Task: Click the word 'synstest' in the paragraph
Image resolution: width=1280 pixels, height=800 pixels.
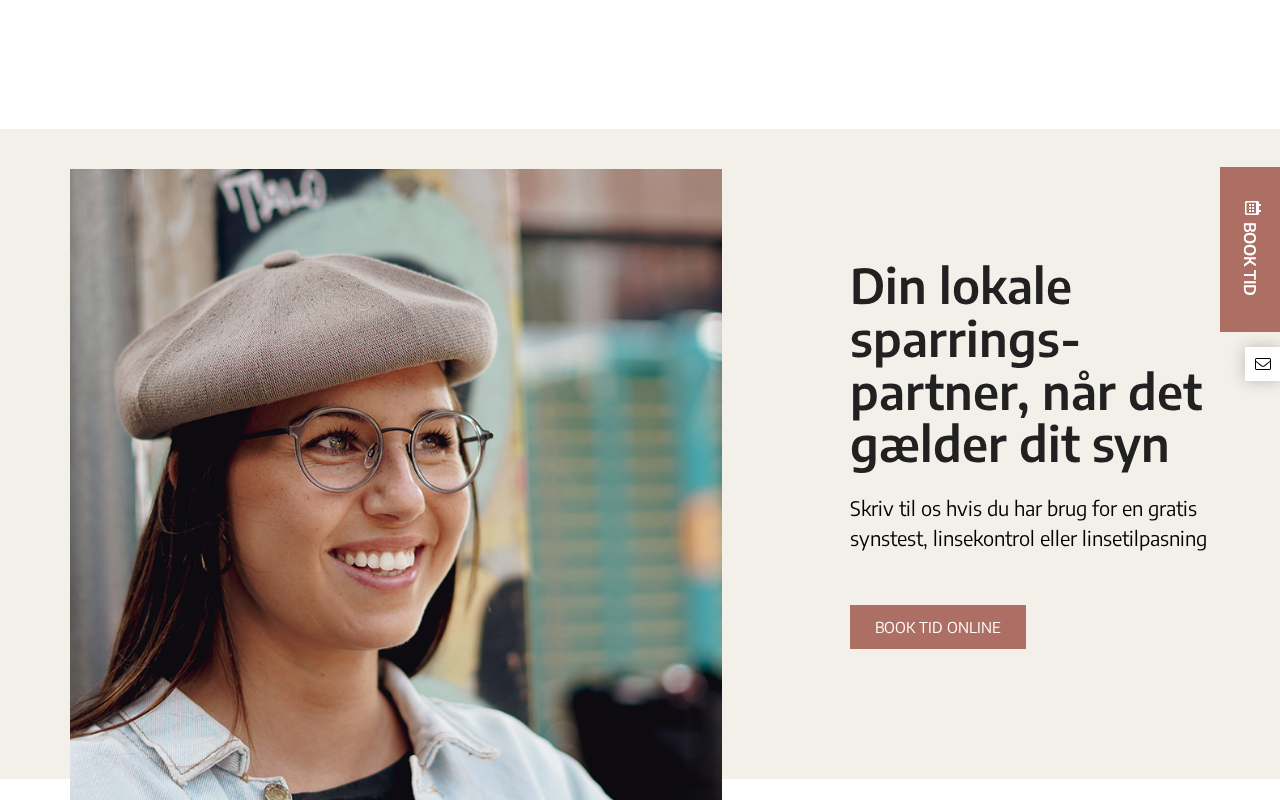Action: 886,538
